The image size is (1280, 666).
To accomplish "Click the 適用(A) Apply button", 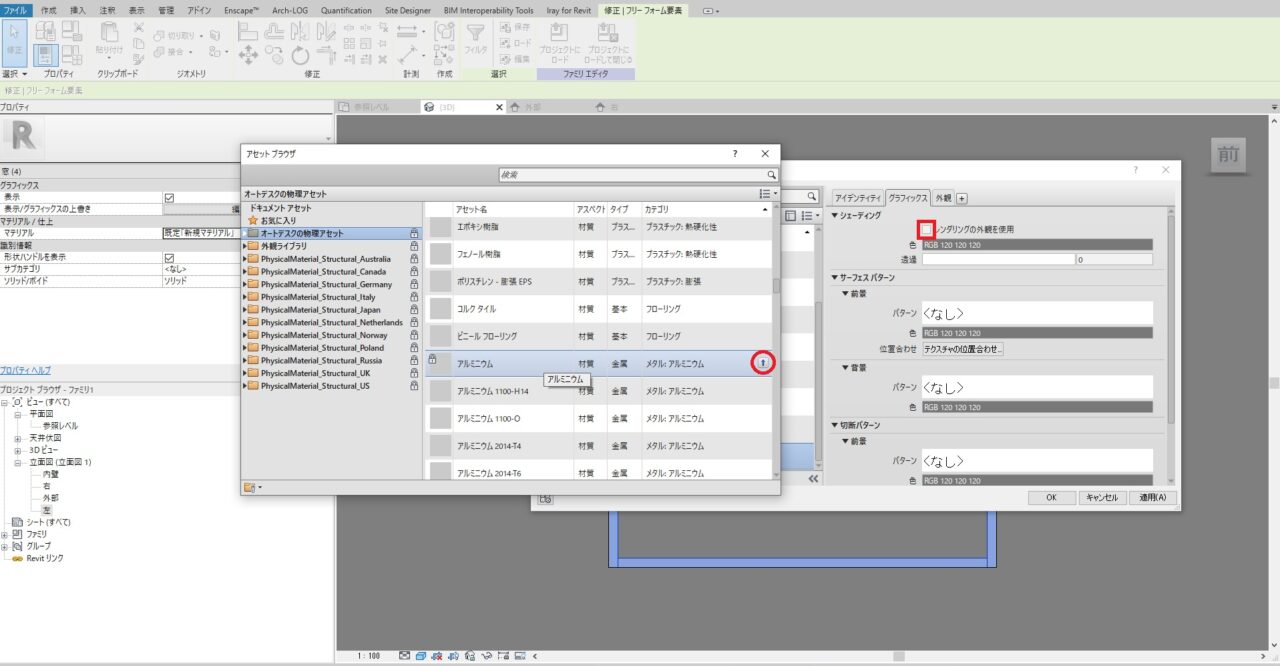I will (1152, 497).
